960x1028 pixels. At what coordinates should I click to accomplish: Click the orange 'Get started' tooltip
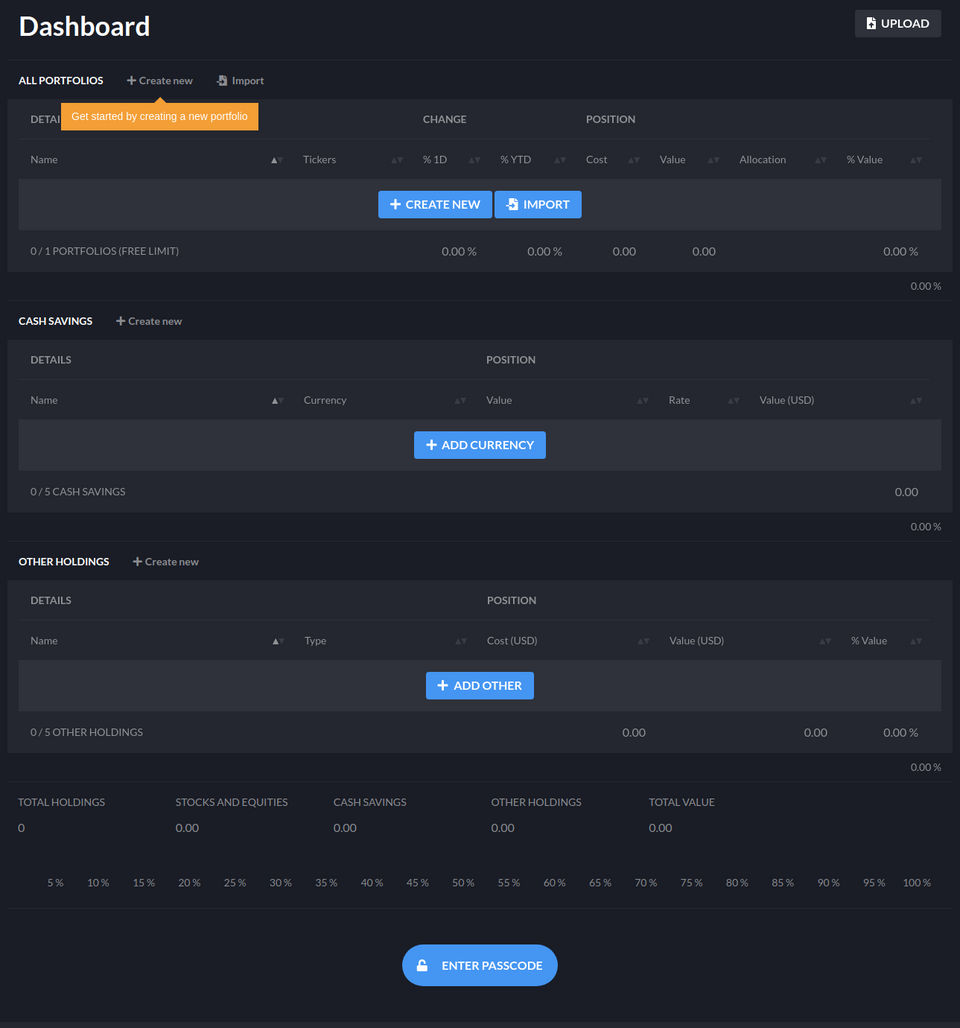click(x=159, y=117)
